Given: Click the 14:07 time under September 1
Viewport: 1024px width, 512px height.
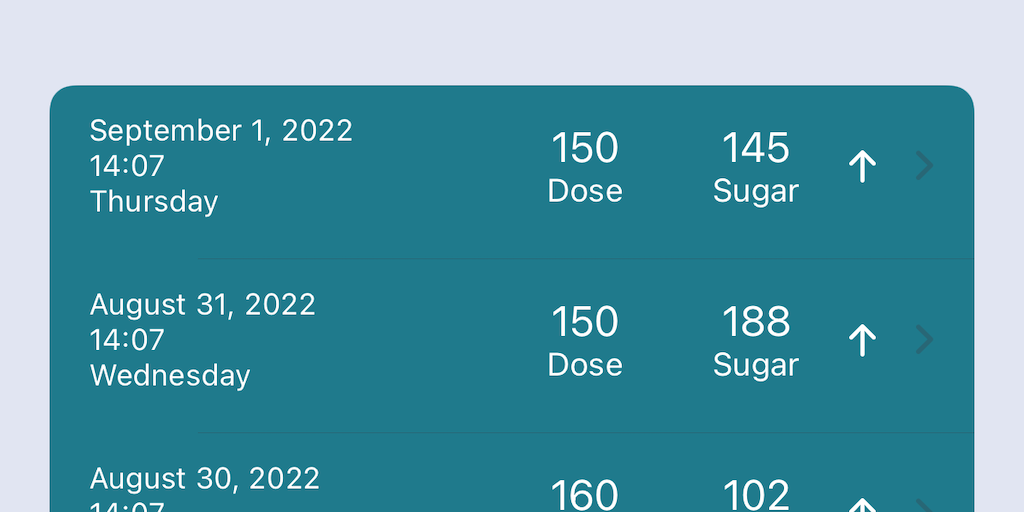Looking at the screenshot, I should (127, 166).
